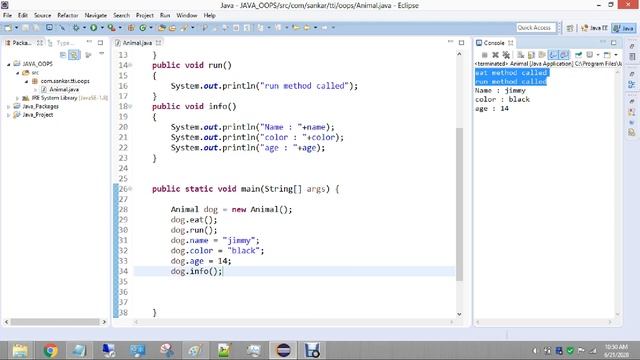Screen dimensions: 640x360
Task: Click the Run Last Tool external tools icon
Action: 111,28
